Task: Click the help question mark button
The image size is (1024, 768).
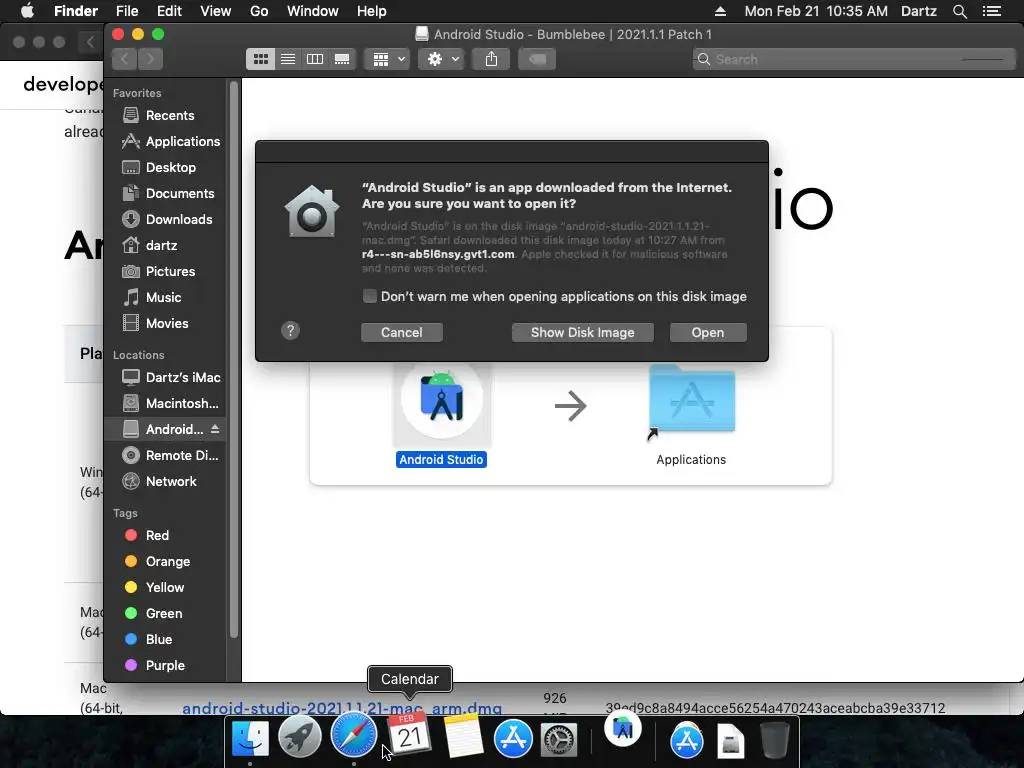Action: point(291,330)
